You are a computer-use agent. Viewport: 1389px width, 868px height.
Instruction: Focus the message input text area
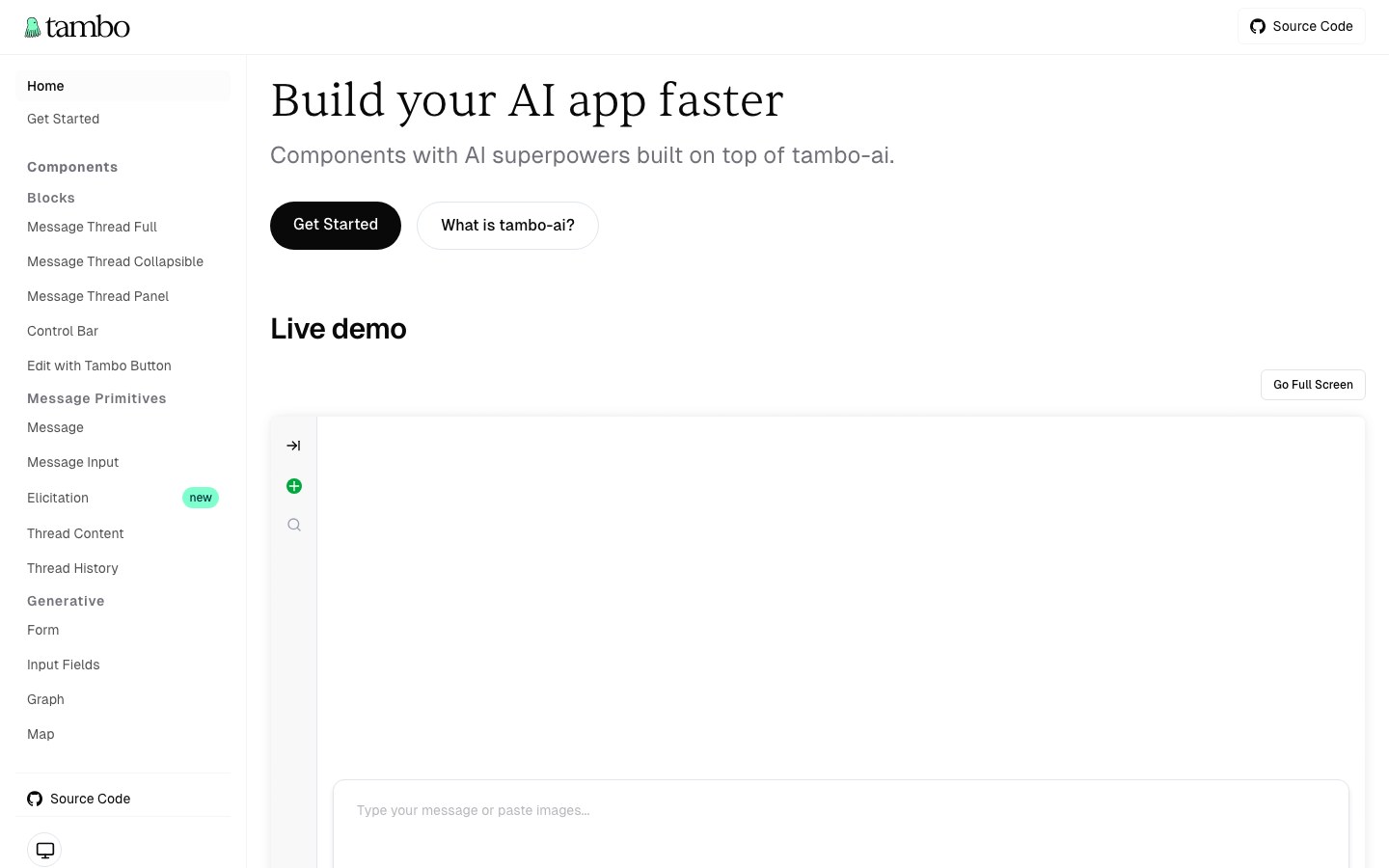click(x=841, y=825)
